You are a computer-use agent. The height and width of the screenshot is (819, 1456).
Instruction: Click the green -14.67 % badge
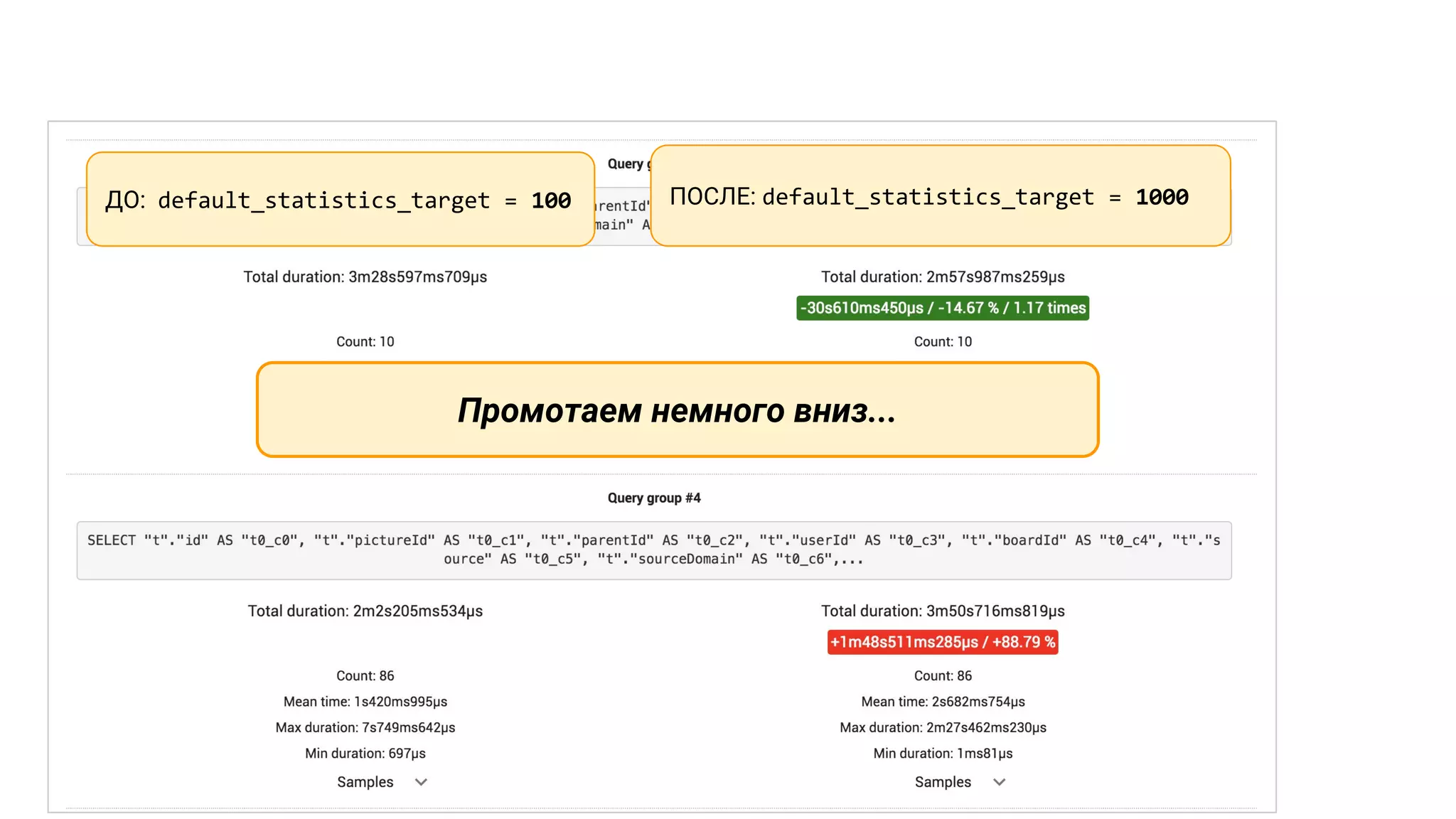(943, 308)
